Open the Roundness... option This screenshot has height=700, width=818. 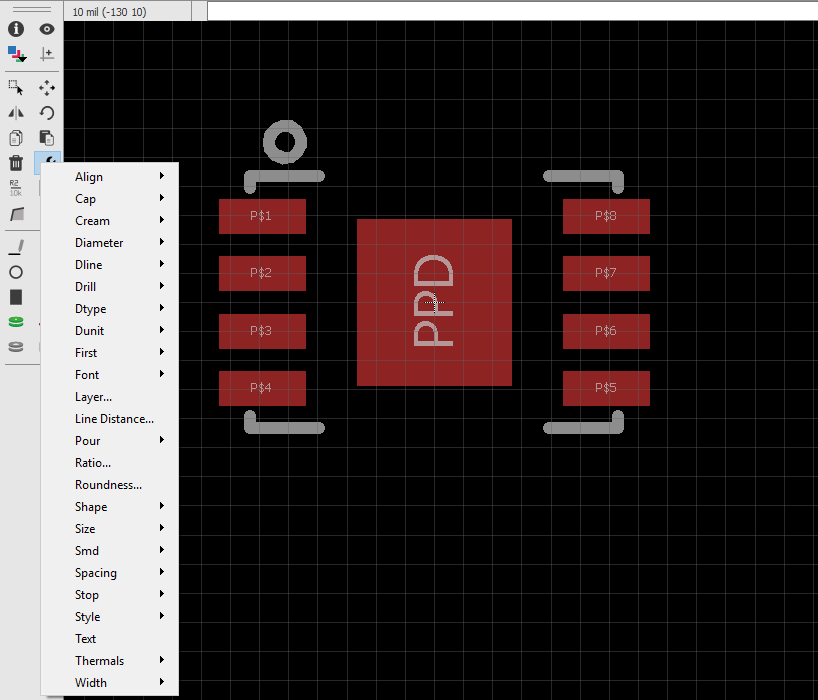coord(108,485)
